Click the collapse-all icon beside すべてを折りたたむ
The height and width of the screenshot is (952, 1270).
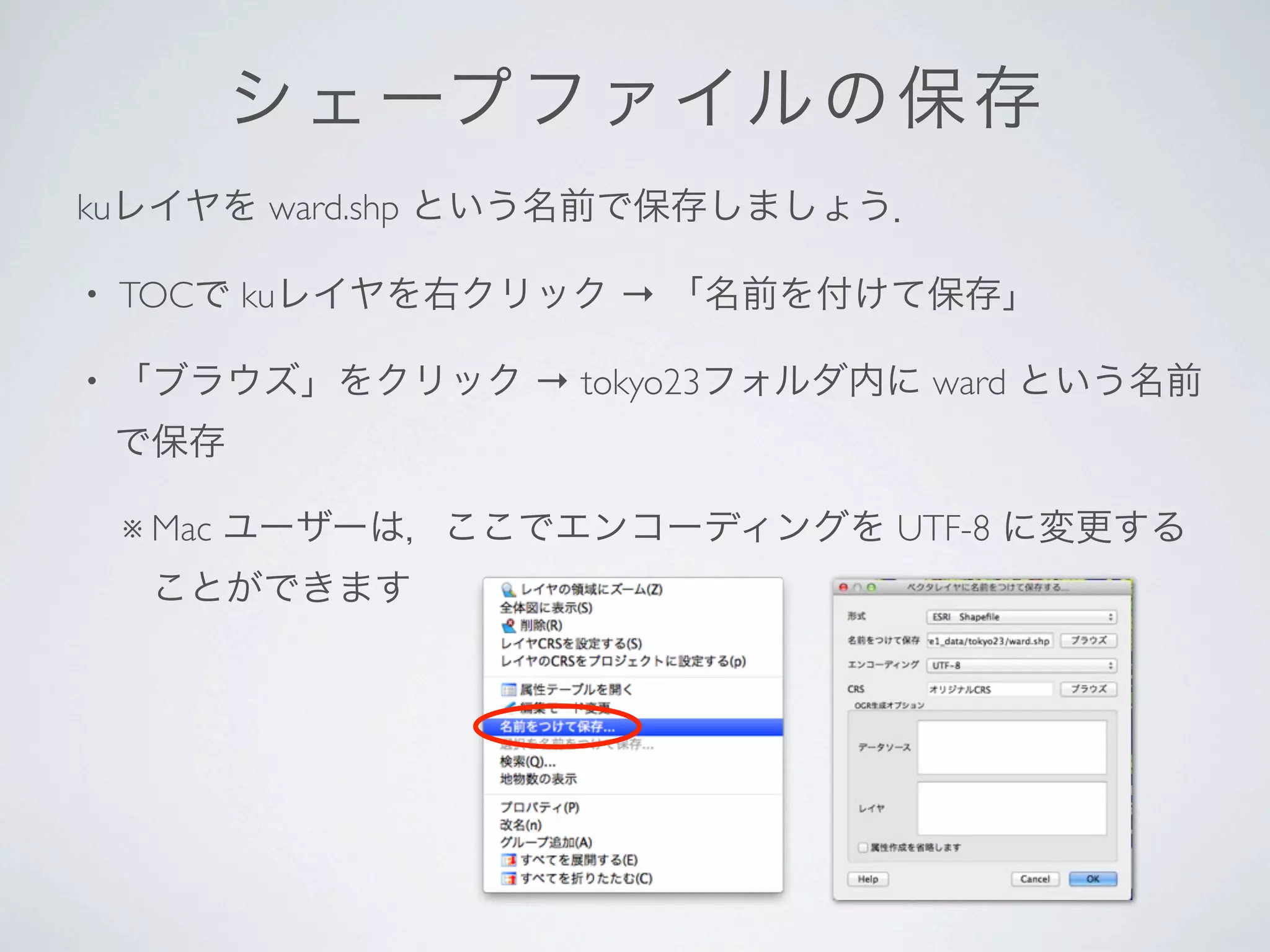pyautogui.click(x=508, y=878)
